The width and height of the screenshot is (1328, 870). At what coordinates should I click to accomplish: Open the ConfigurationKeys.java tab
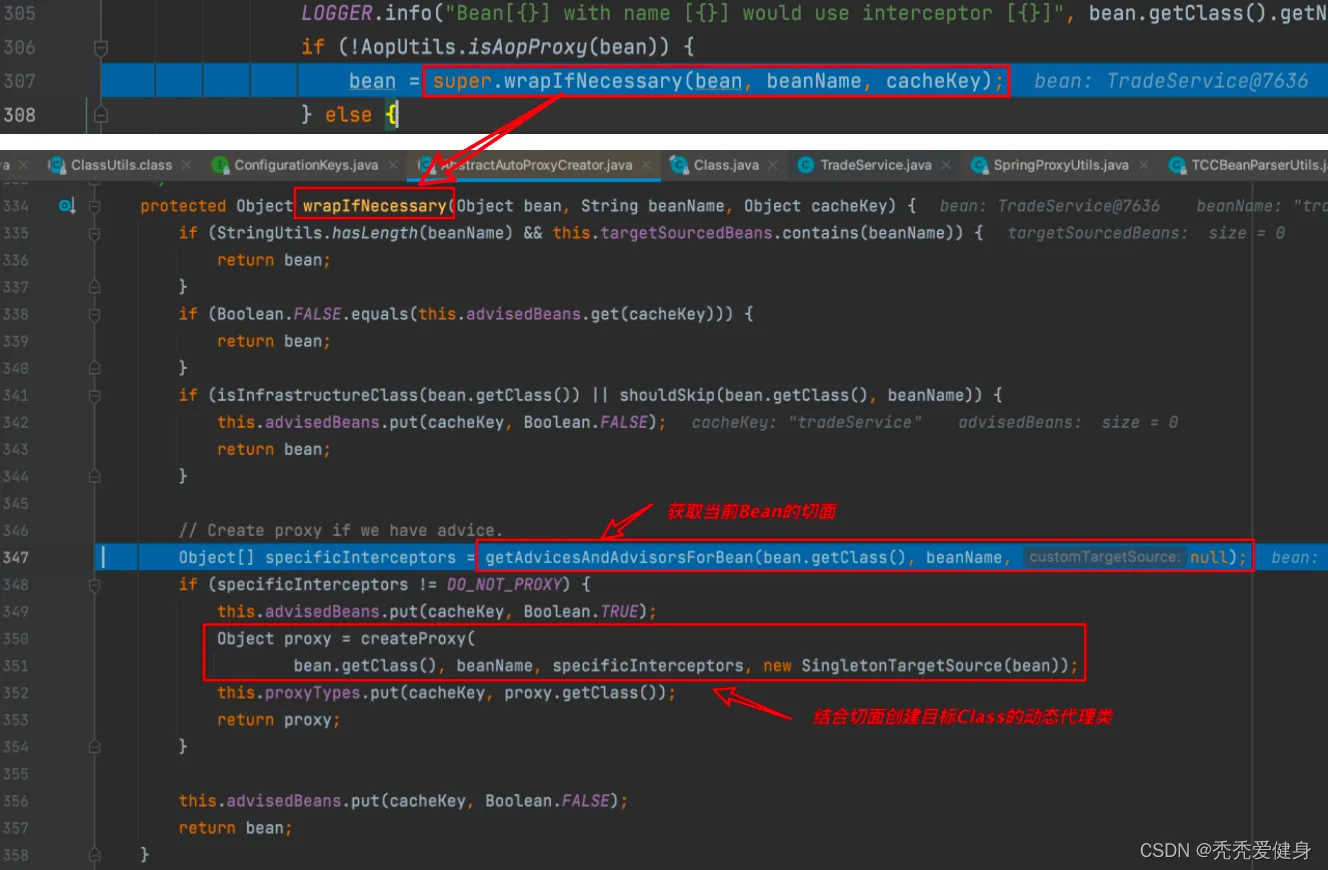coord(306,165)
